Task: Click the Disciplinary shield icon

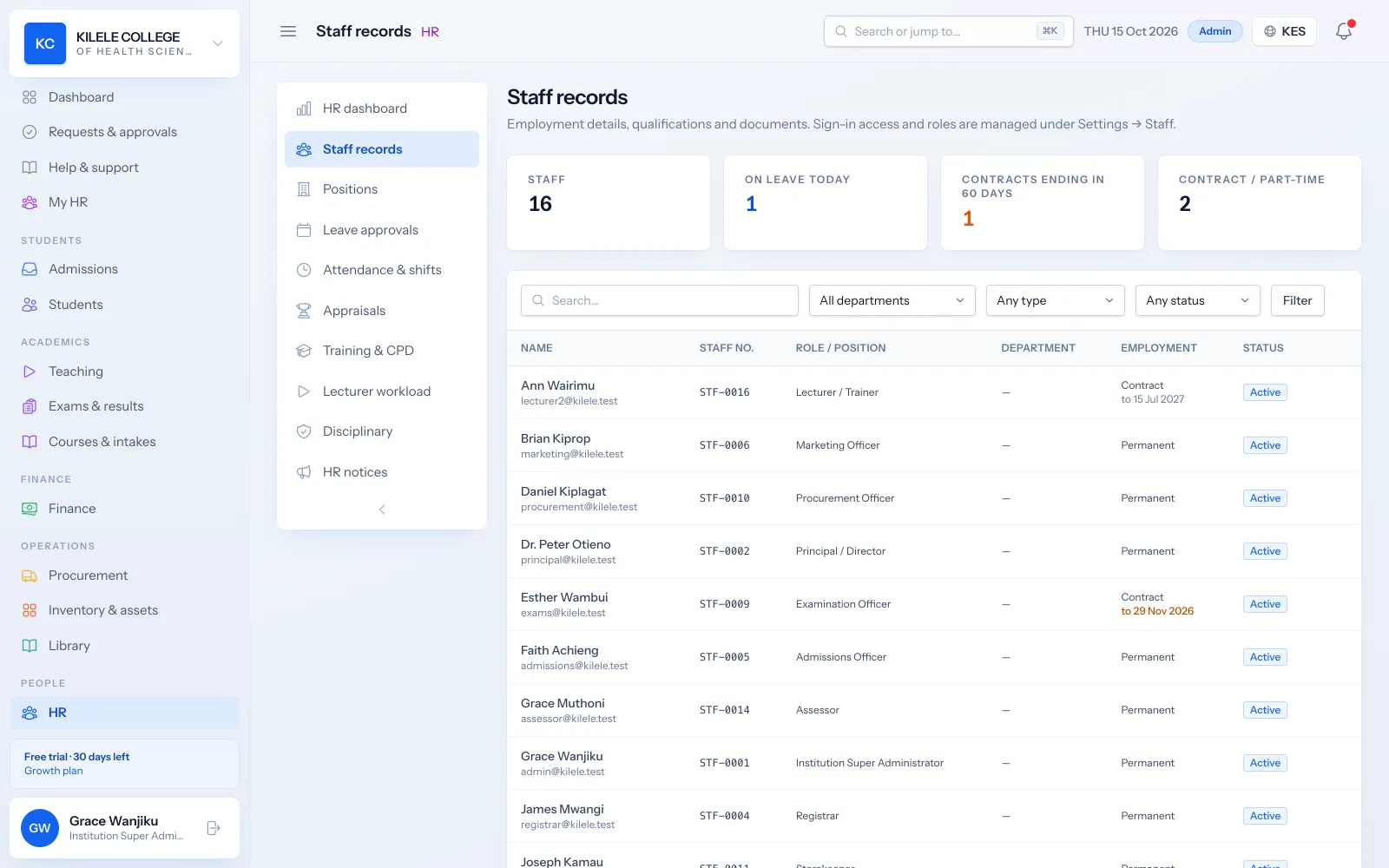Action: 304,431
